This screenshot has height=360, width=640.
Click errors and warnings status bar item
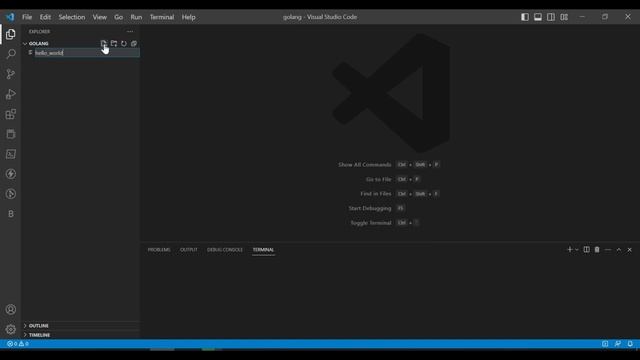pos(18,344)
